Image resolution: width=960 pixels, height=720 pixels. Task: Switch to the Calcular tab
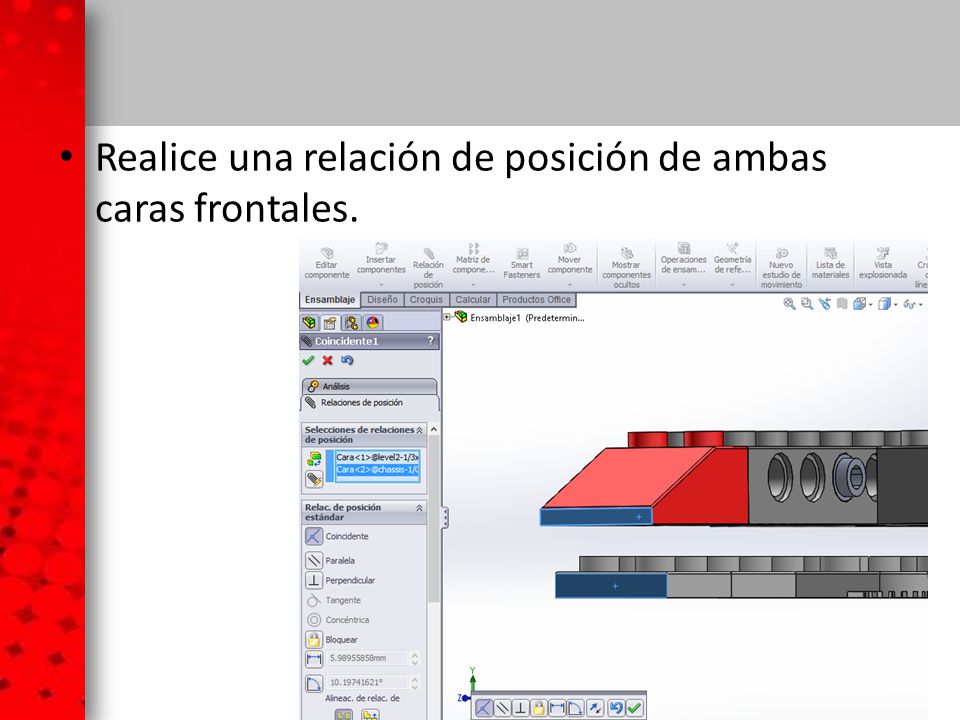click(x=473, y=299)
